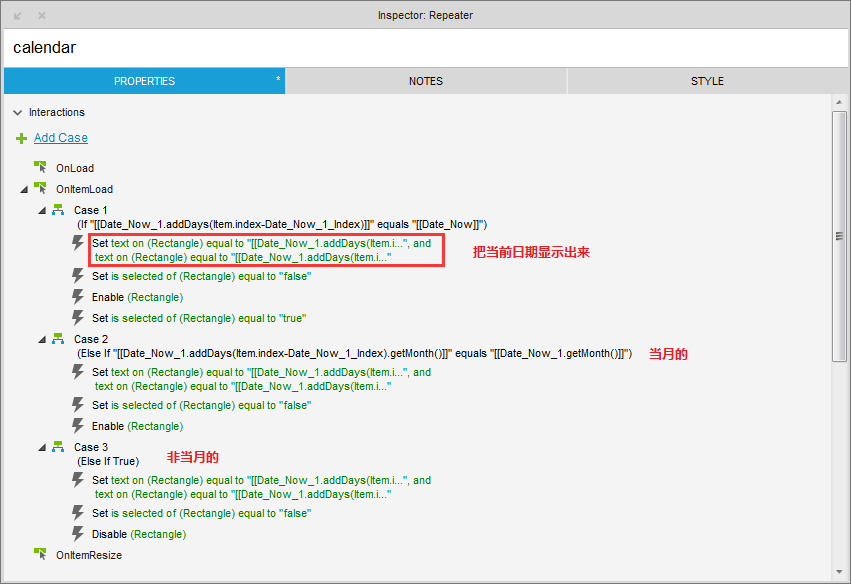
Task: Select Case 2 Enable (Rectangle) action
Action: click(x=137, y=426)
